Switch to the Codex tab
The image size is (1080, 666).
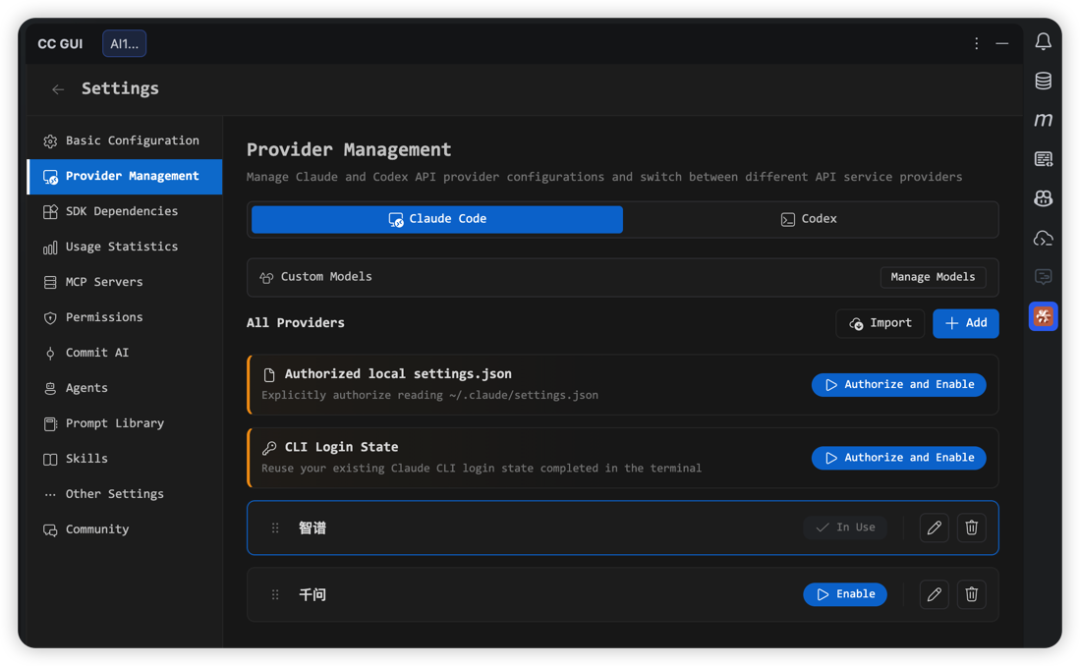click(809, 219)
